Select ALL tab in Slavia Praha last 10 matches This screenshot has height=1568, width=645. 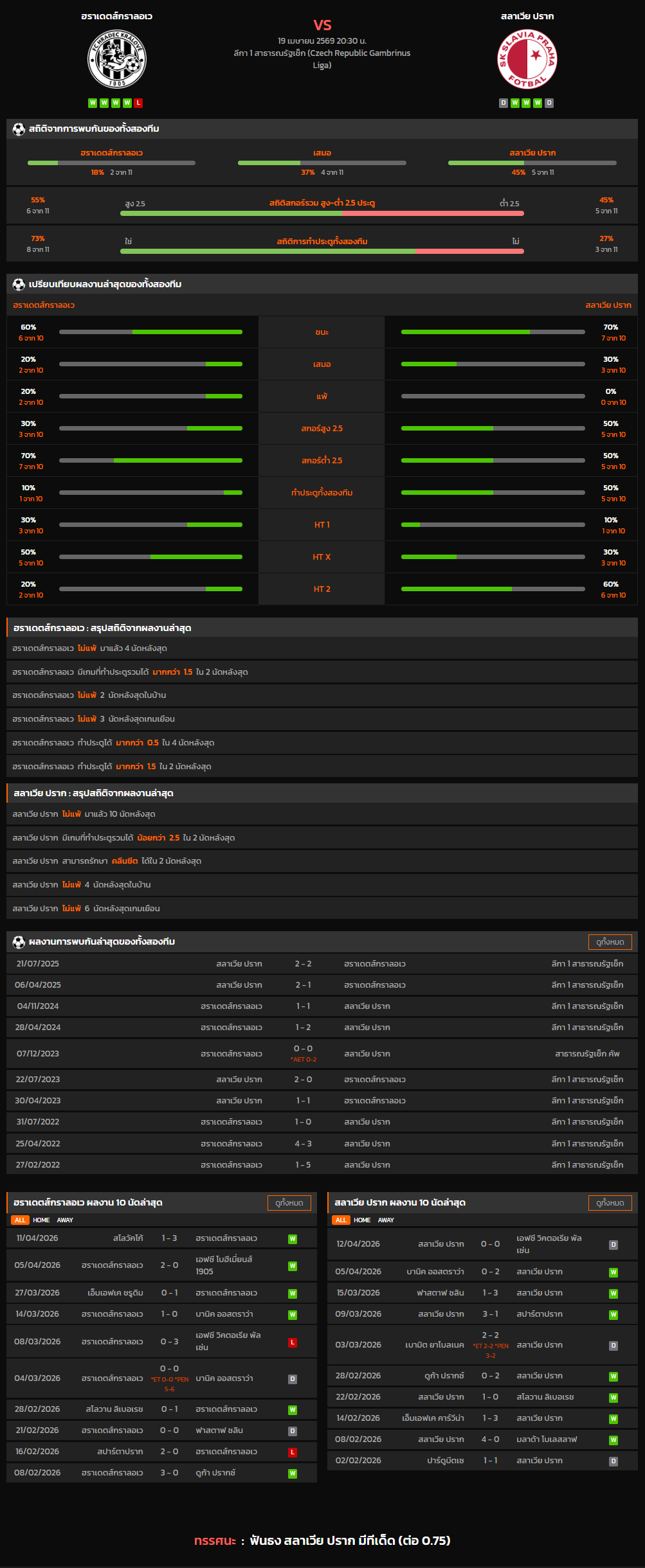341,1220
